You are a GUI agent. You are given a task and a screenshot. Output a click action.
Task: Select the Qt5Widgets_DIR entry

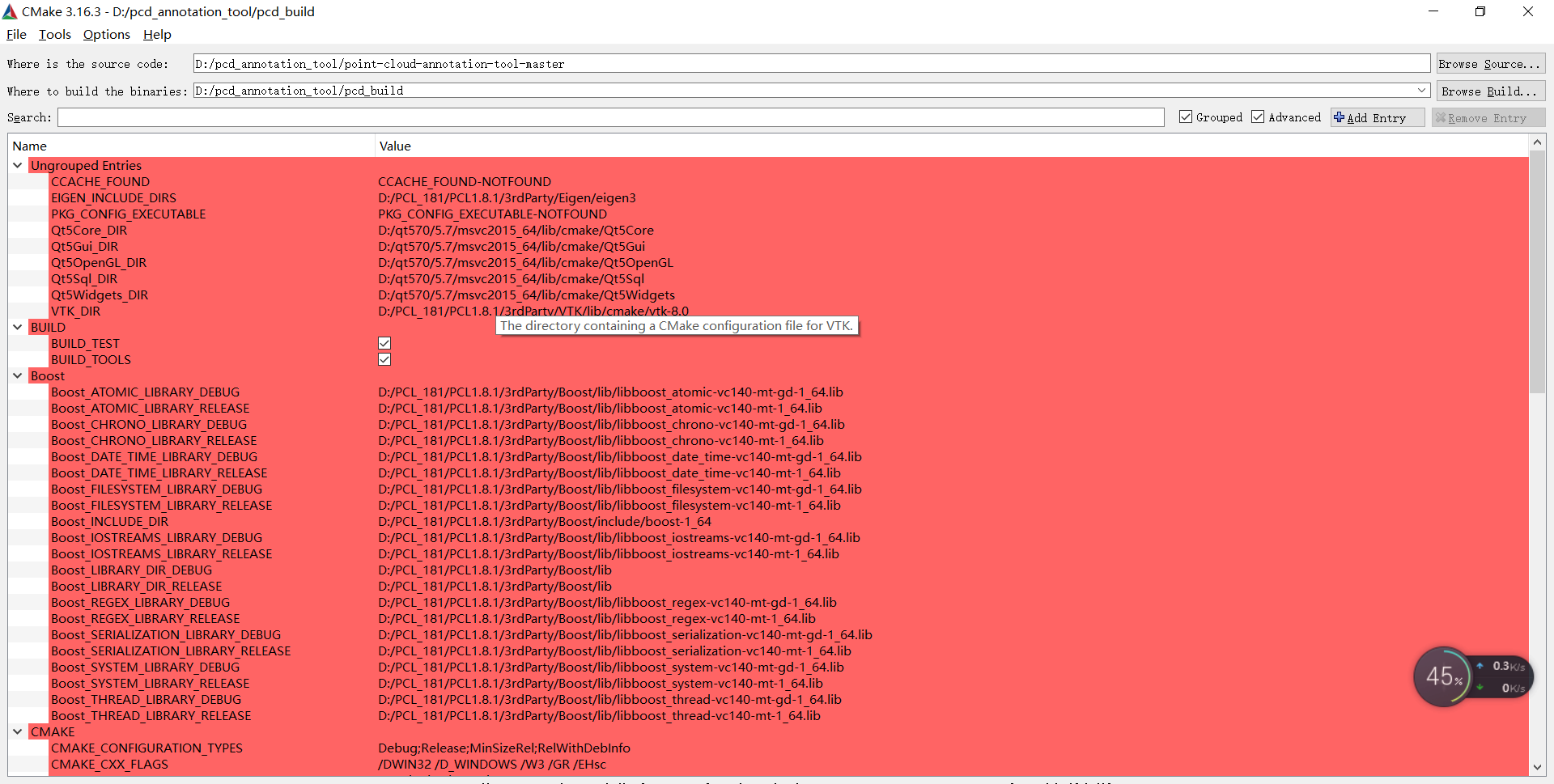tap(100, 295)
